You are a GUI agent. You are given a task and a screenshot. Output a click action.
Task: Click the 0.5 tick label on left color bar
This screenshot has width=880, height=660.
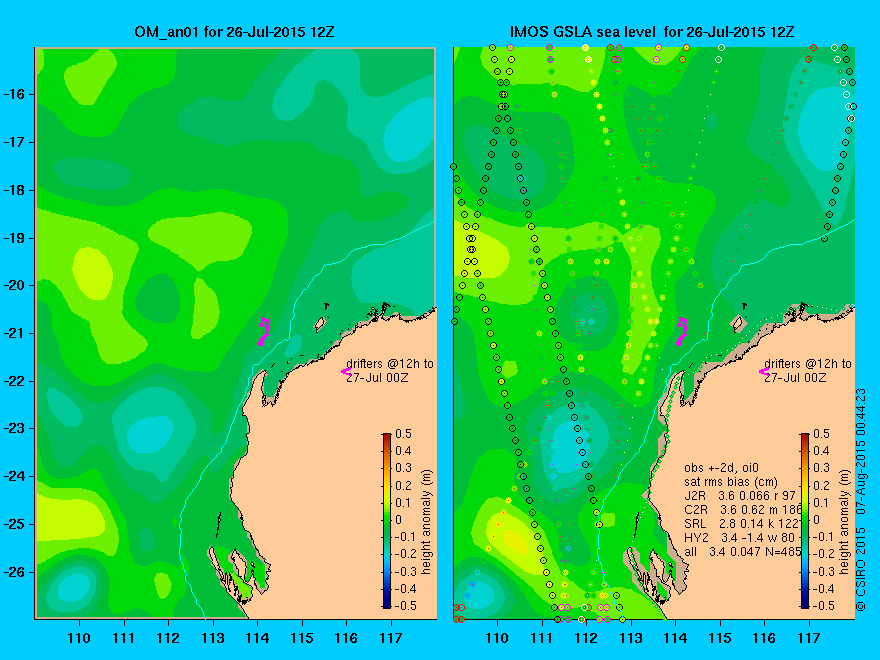point(404,434)
